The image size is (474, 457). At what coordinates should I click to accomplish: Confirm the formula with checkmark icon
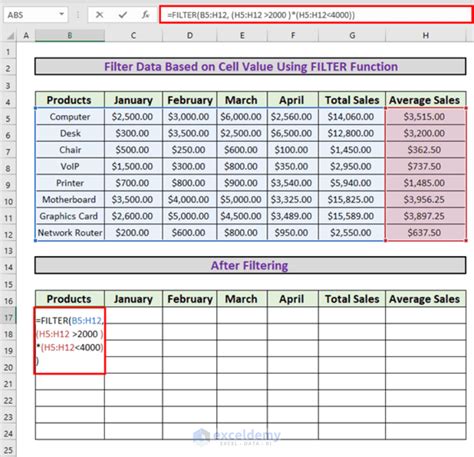123,15
